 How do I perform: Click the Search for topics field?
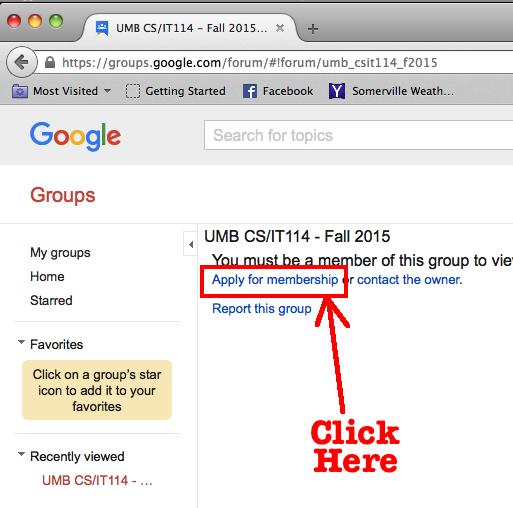358,135
